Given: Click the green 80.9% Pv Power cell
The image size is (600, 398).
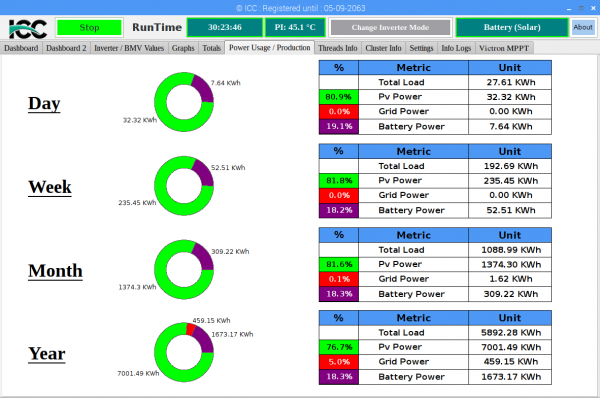Looking at the screenshot, I should (x=339, y=97).
